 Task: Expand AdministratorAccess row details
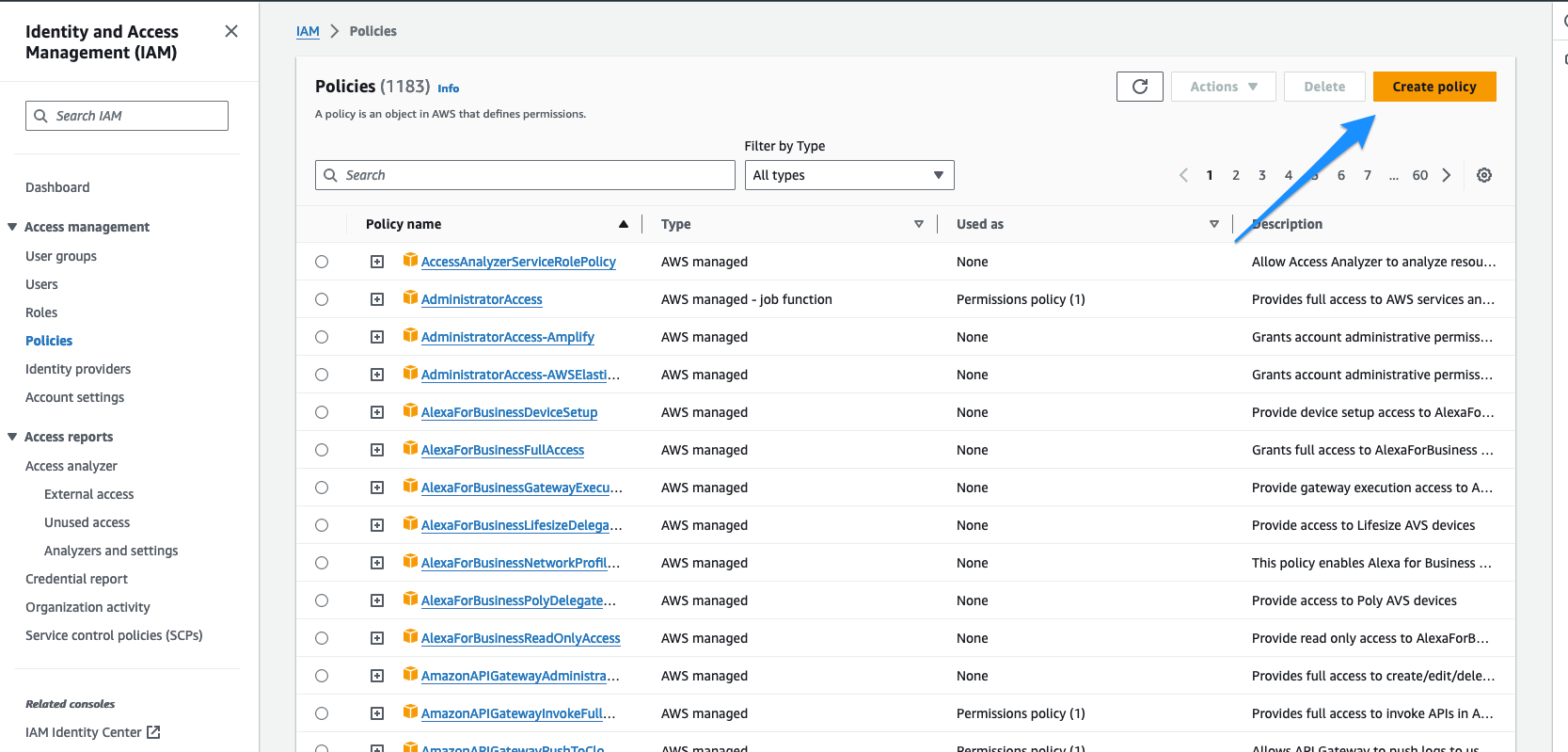[x=377, y=299]
